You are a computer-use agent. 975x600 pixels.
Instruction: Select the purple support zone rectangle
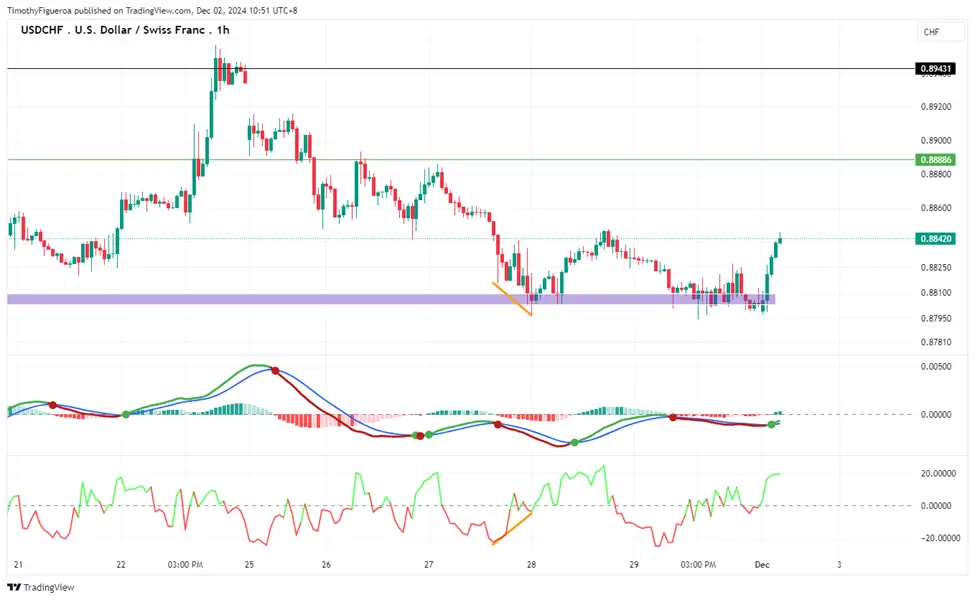391,299
